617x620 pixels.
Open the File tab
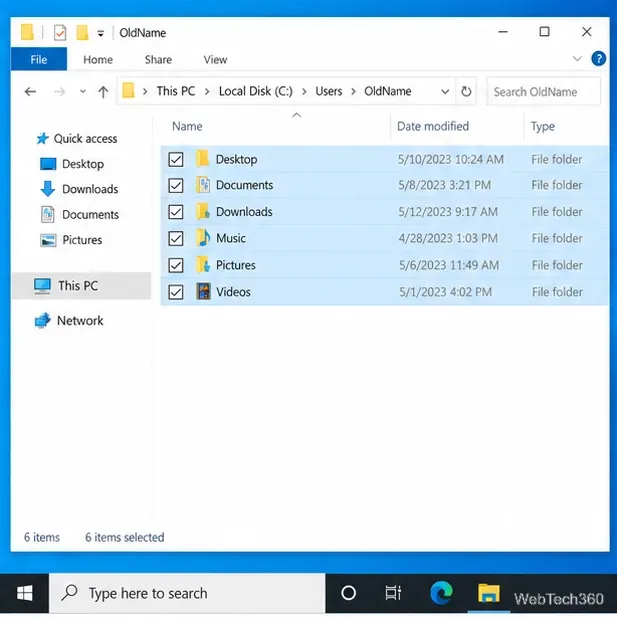(x=39, y=59)
